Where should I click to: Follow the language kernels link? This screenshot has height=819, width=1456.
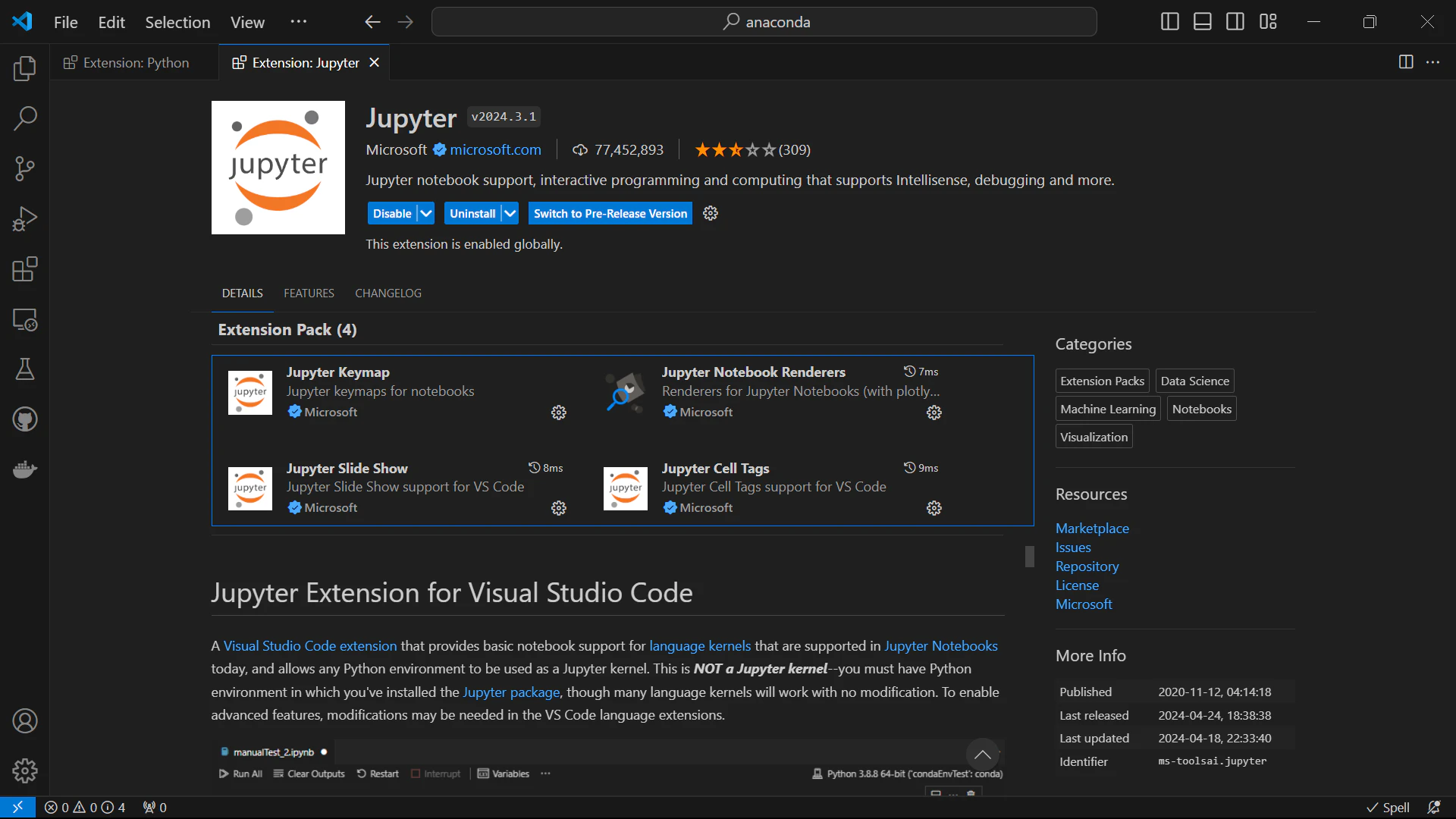pos(700,646)
